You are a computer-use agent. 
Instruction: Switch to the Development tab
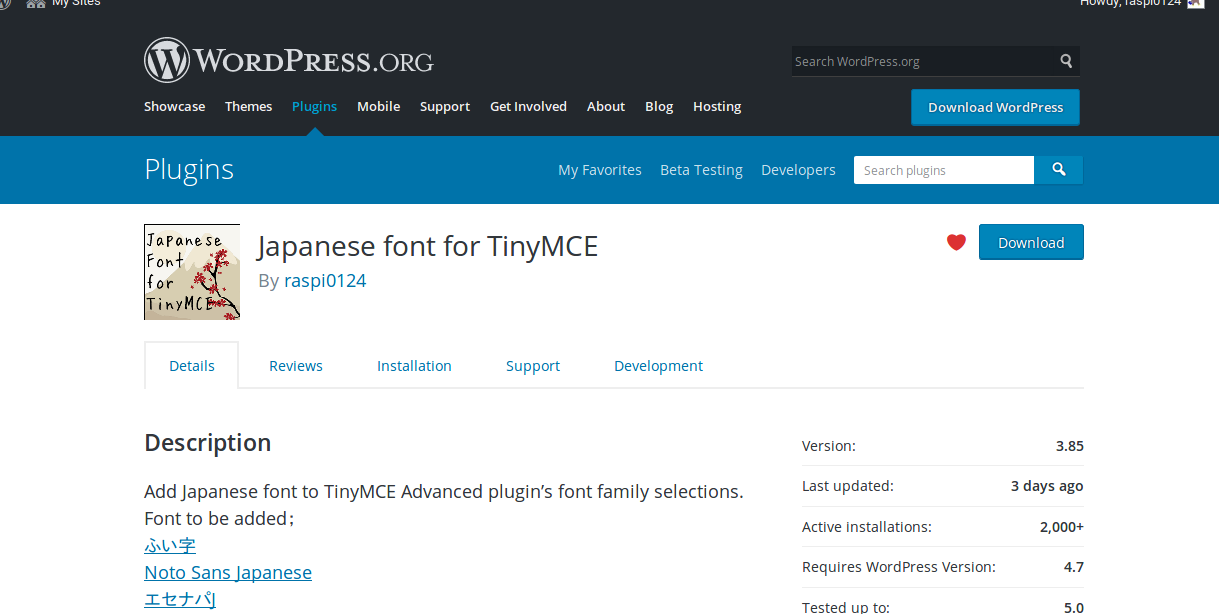click(x=658, y=366)
